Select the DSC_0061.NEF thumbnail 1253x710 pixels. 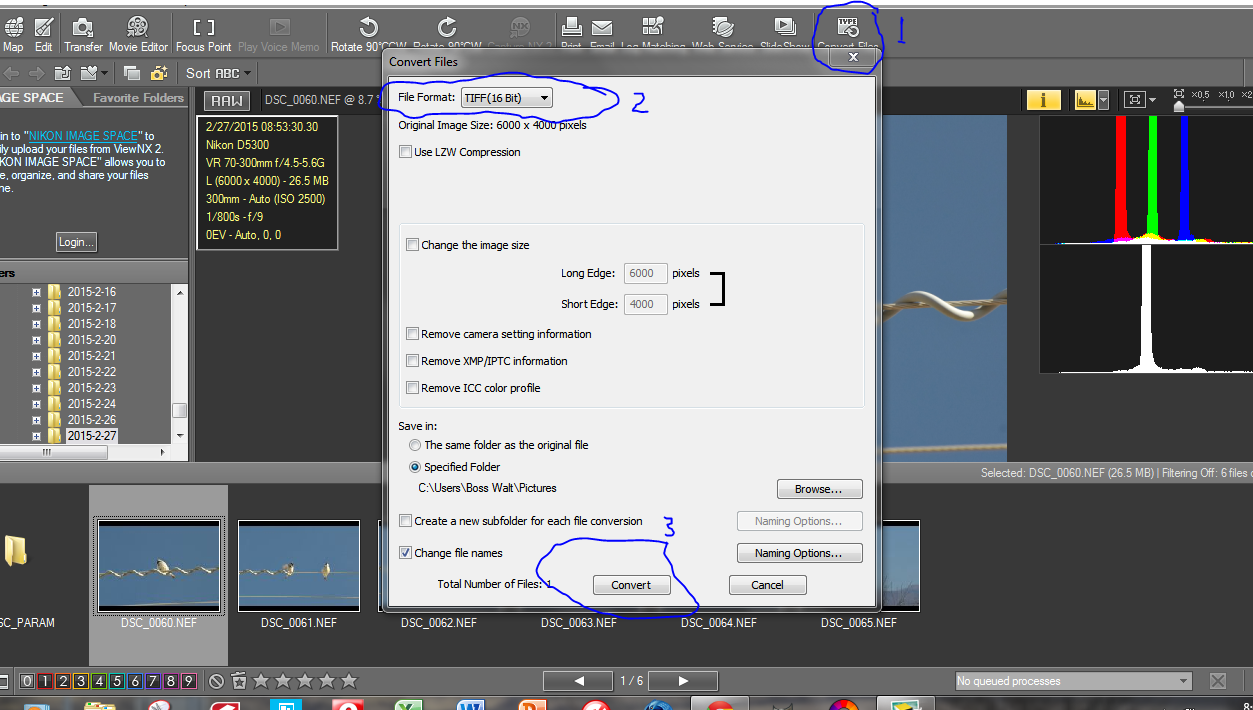pyautogui.click(x=299, y=565)
